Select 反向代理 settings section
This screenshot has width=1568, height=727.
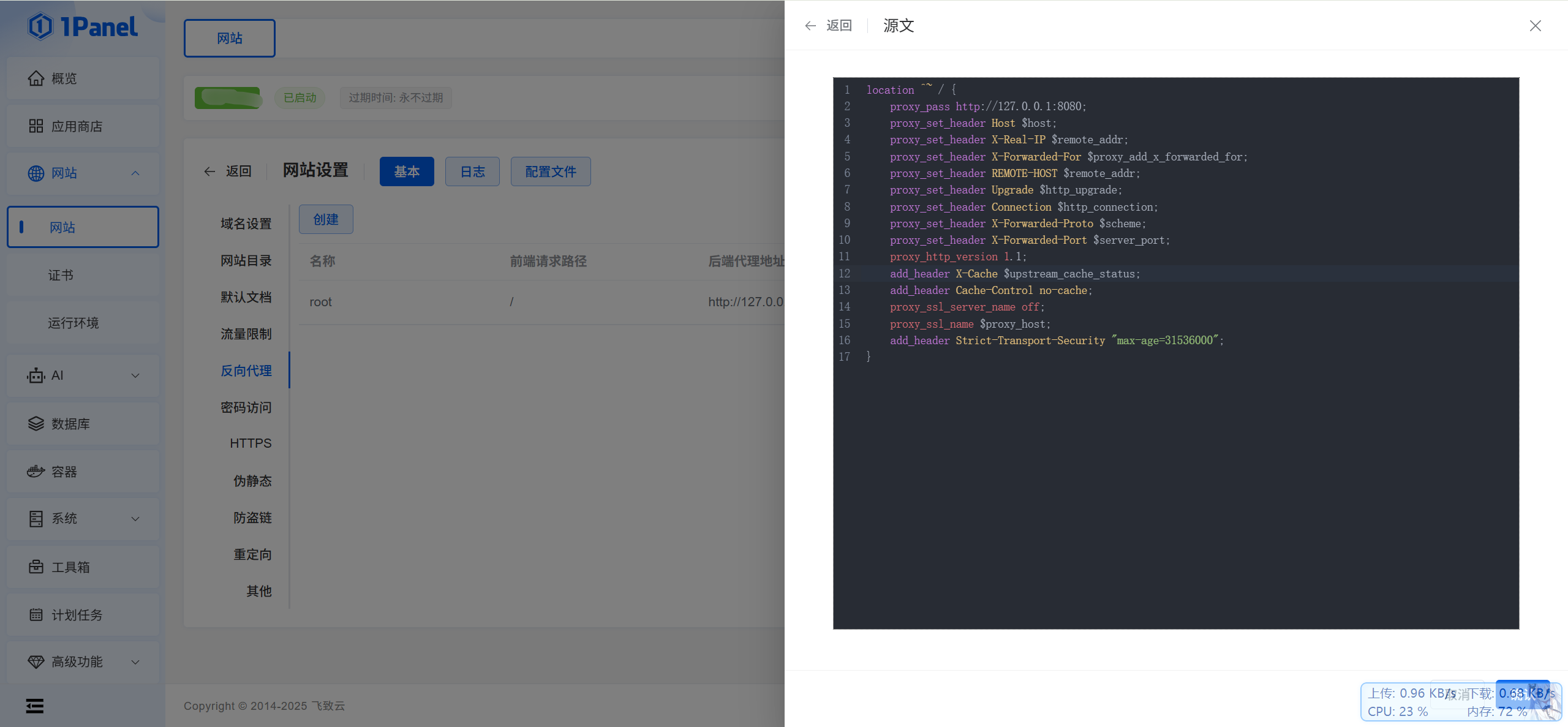246,371
